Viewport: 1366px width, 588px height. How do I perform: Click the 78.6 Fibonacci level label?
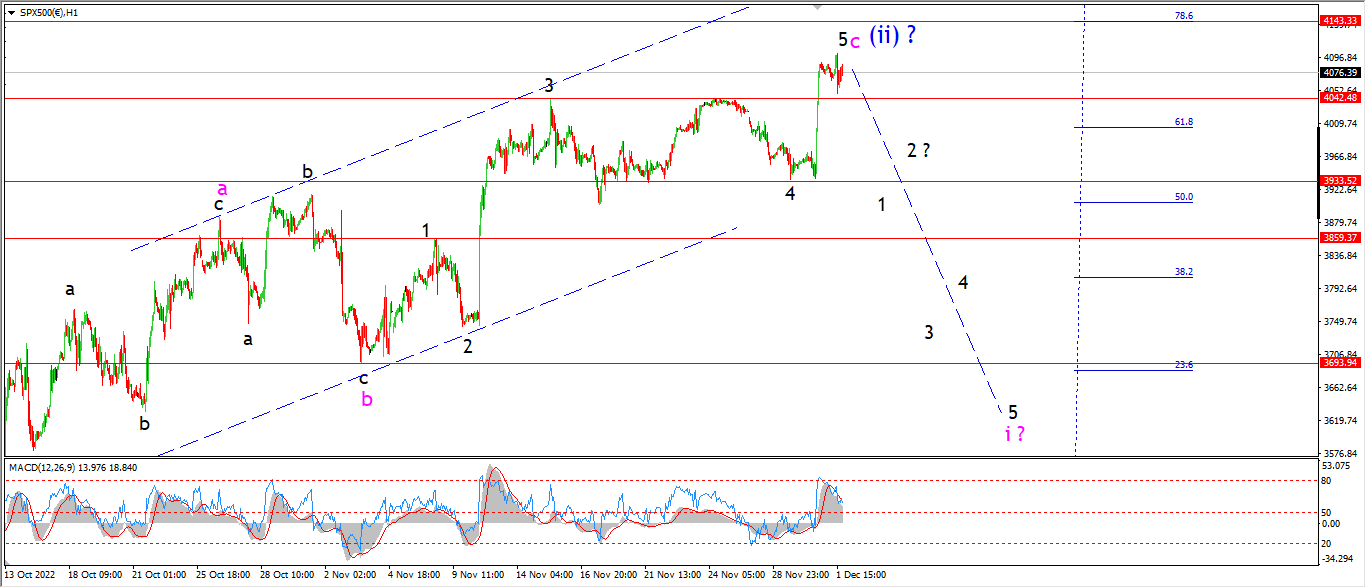(x=1184, y=16)
